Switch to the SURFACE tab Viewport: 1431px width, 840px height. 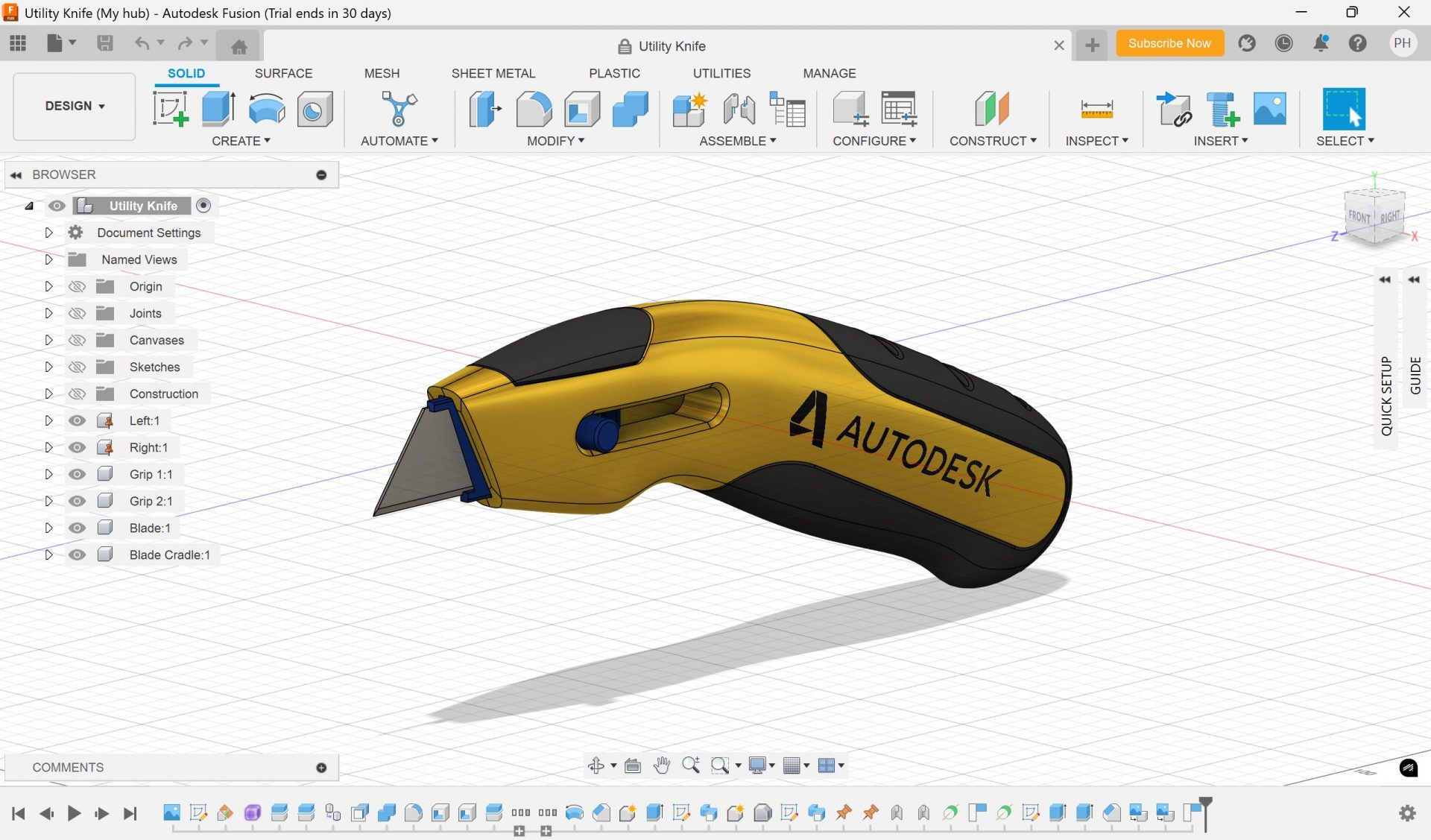click(283, 73)
